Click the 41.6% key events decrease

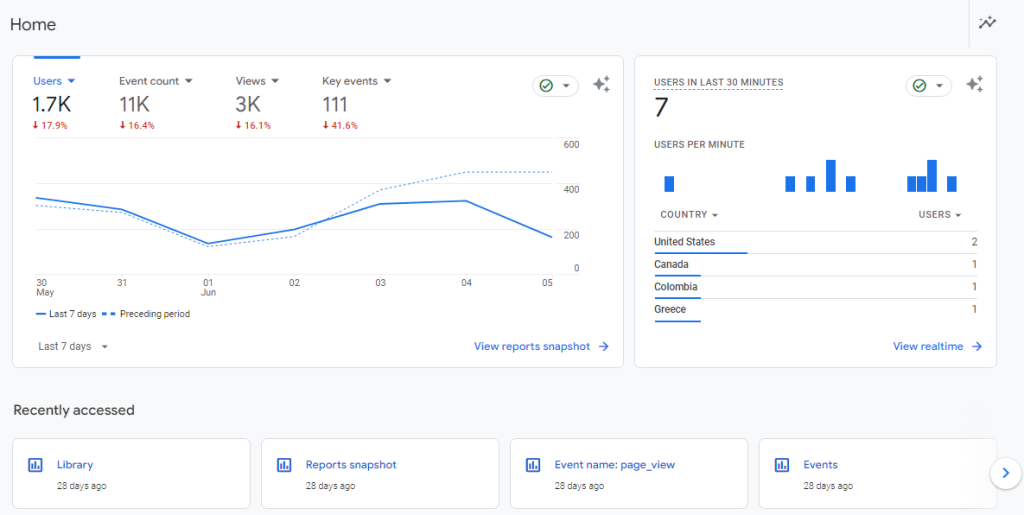point(340,126)
